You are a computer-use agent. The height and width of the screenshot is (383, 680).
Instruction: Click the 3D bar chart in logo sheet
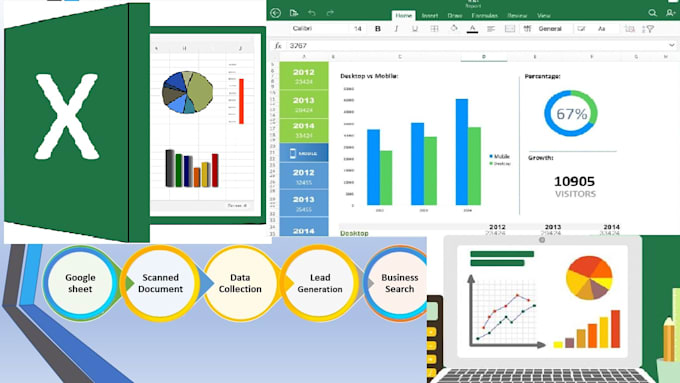(191, 169)
